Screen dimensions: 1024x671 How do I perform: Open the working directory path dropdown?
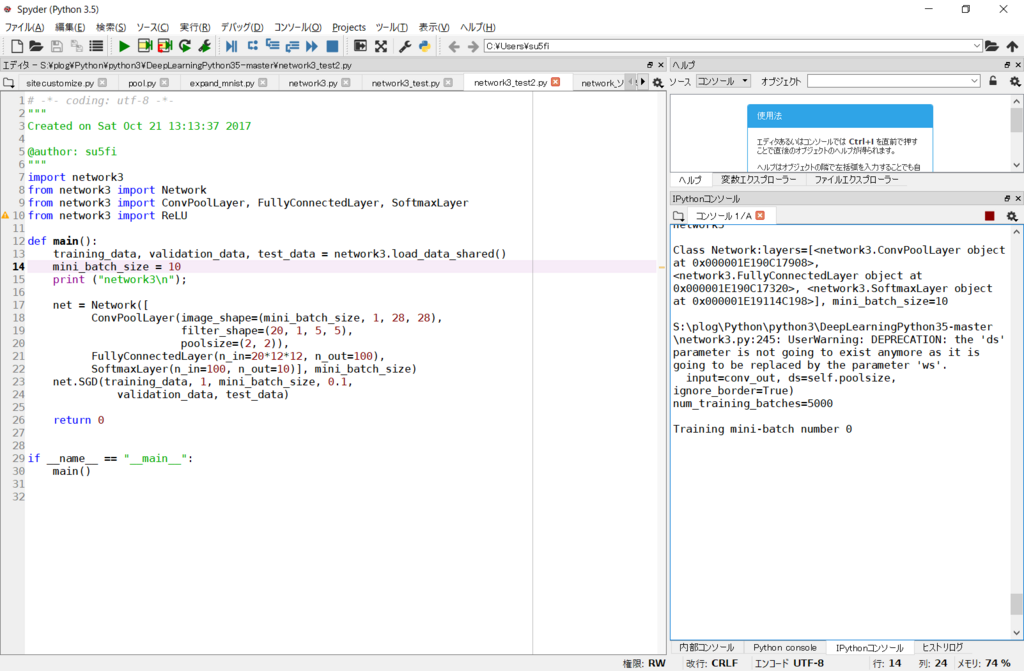tap(976, 46)
